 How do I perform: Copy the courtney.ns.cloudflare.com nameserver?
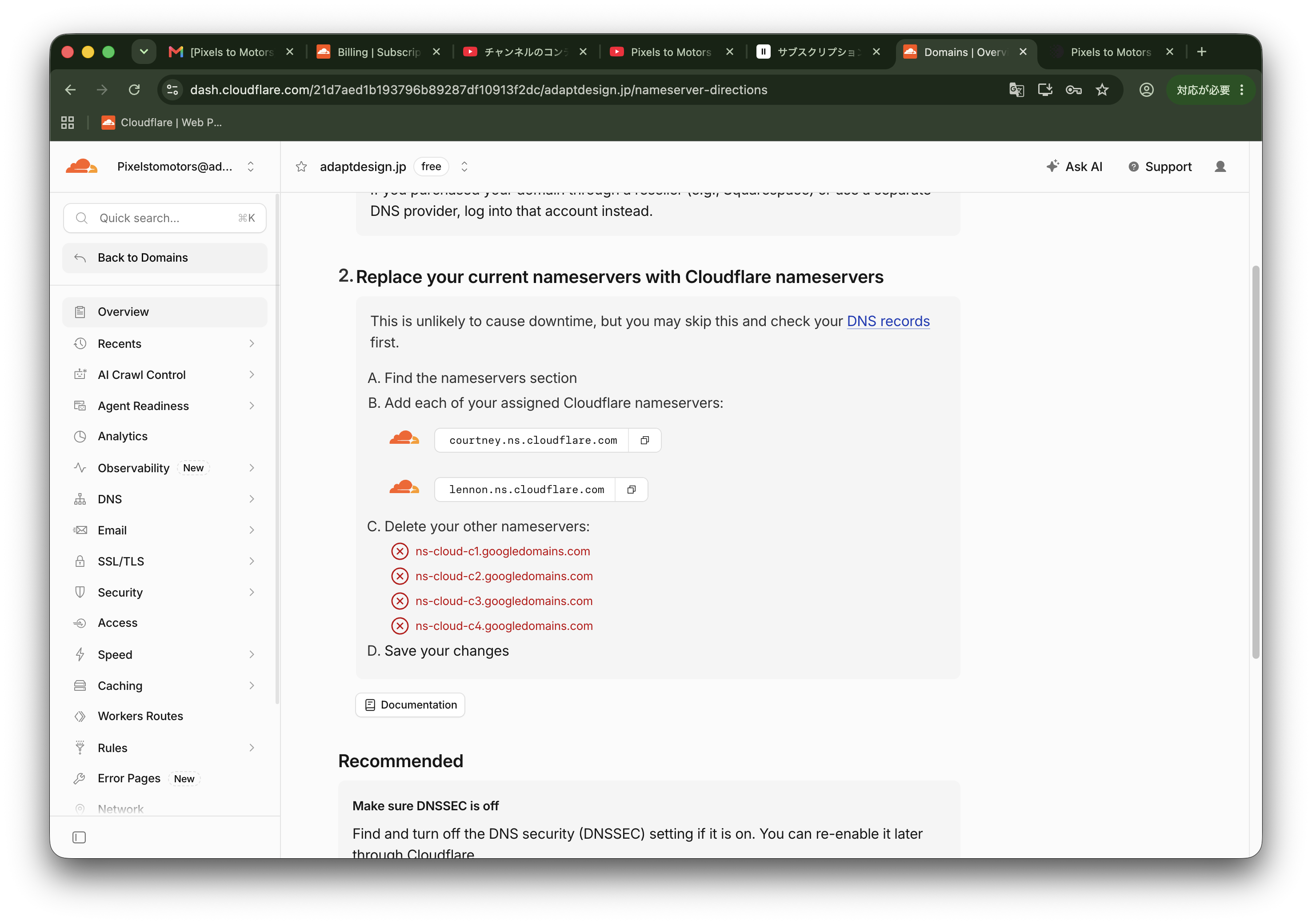644,440
